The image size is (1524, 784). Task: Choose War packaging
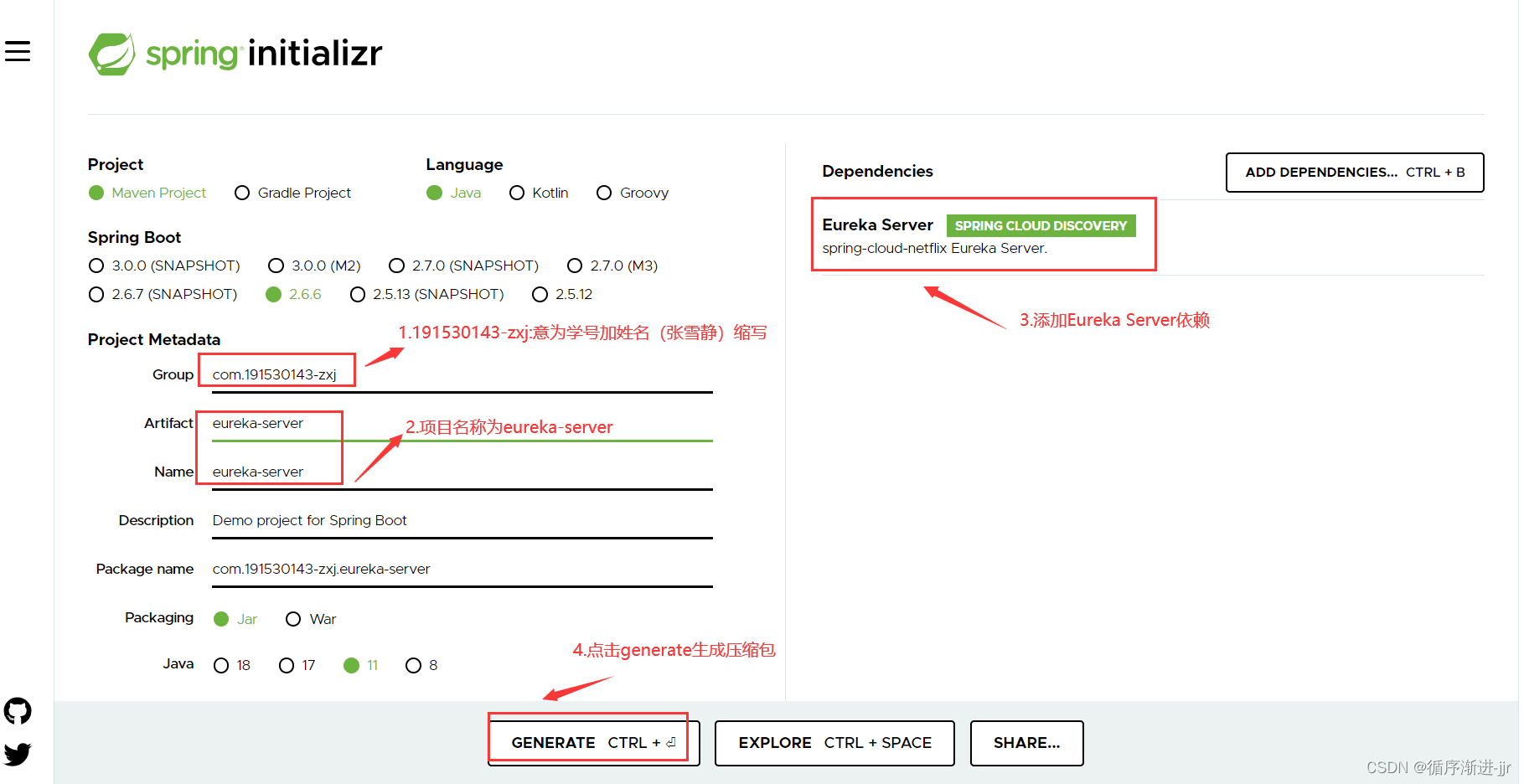pyautogui.click(x=293, y=619)
